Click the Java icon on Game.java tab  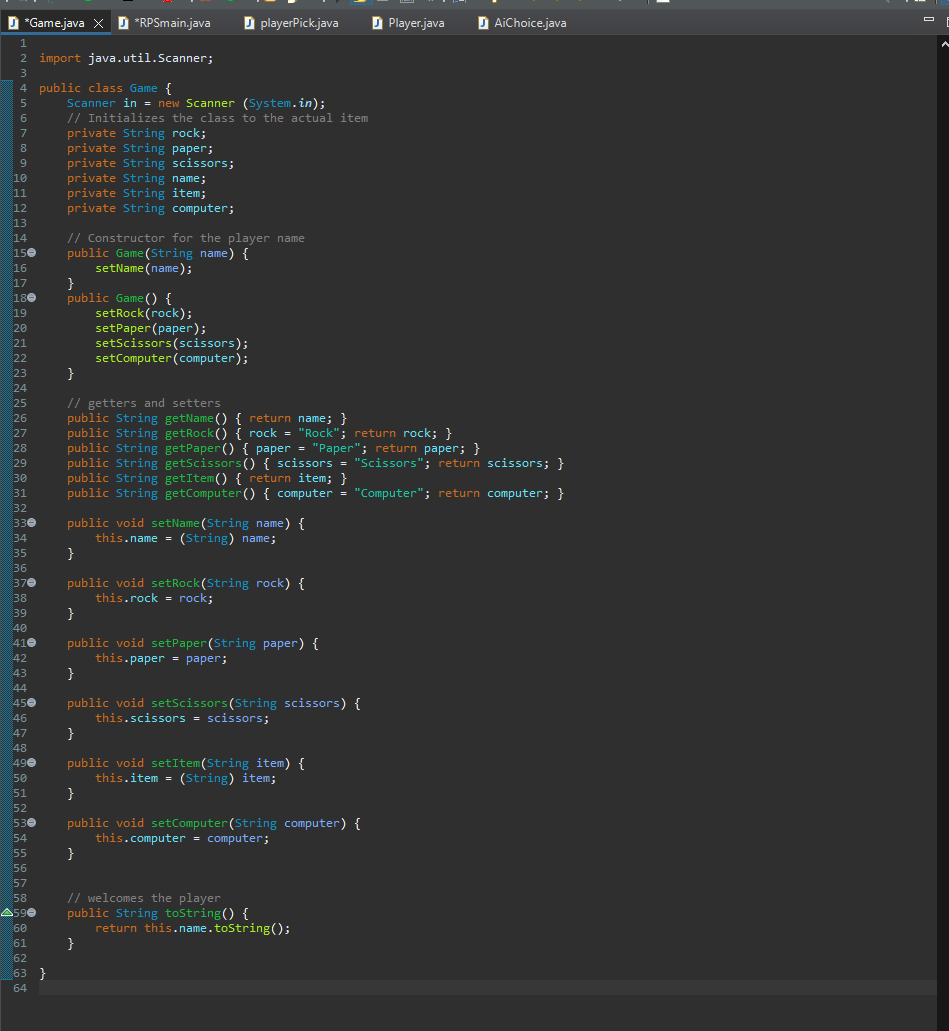coord(12,20)
